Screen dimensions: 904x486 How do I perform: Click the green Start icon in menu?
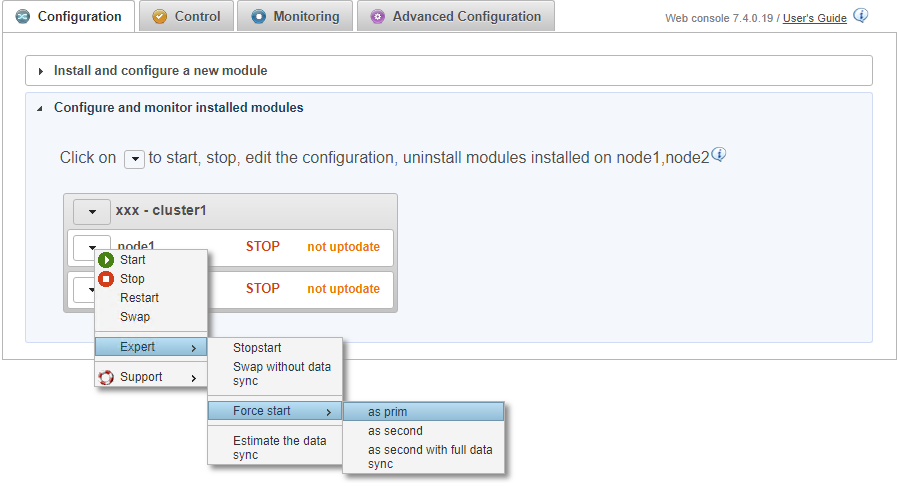[x=106, y=260]
